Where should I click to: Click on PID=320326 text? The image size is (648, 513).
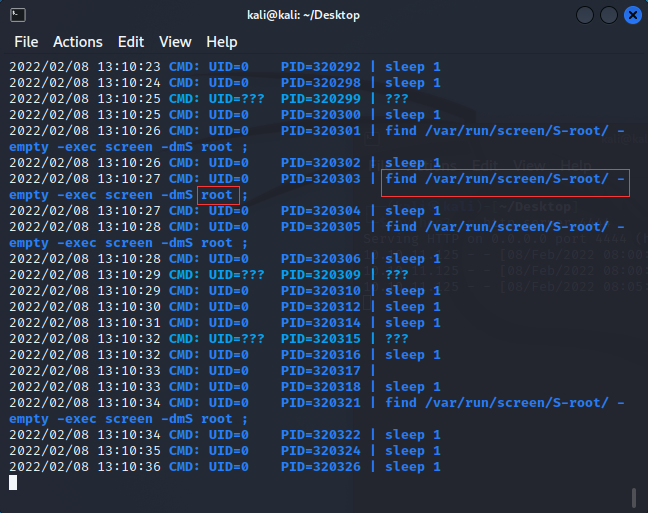click(x=320, y=467)
